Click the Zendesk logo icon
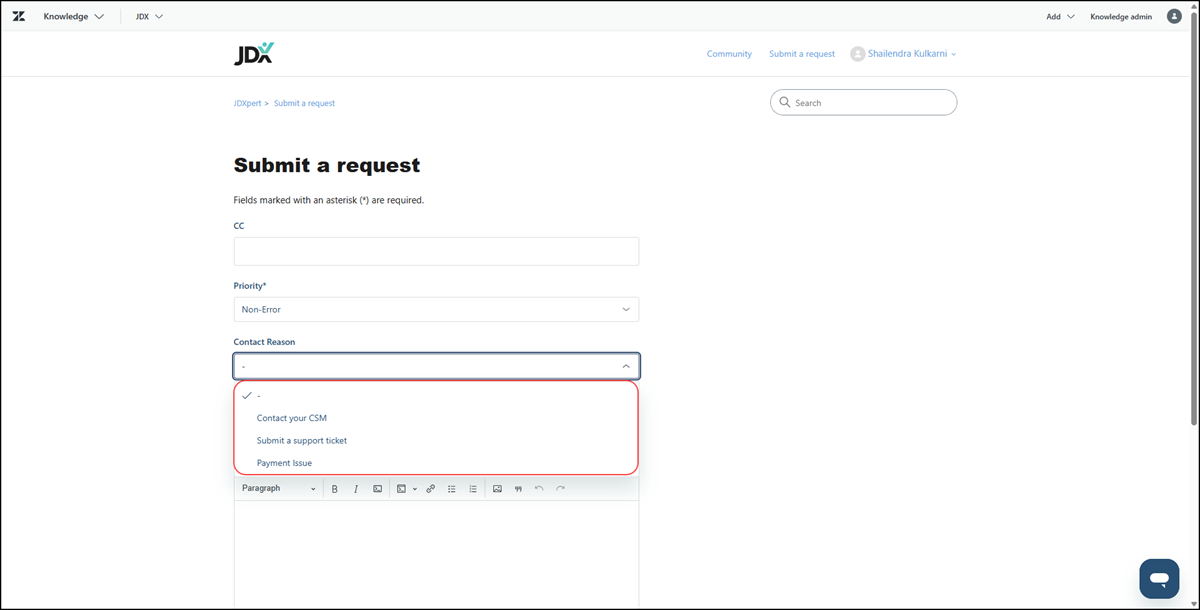This screenshot has width=1200, height=610. point(19,16)
